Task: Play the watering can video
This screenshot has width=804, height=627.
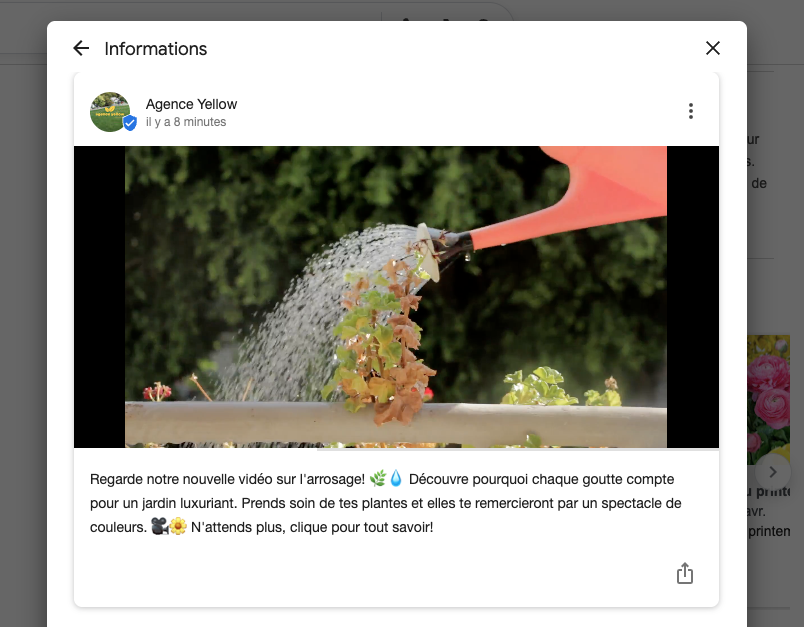Action: (396, 297)
